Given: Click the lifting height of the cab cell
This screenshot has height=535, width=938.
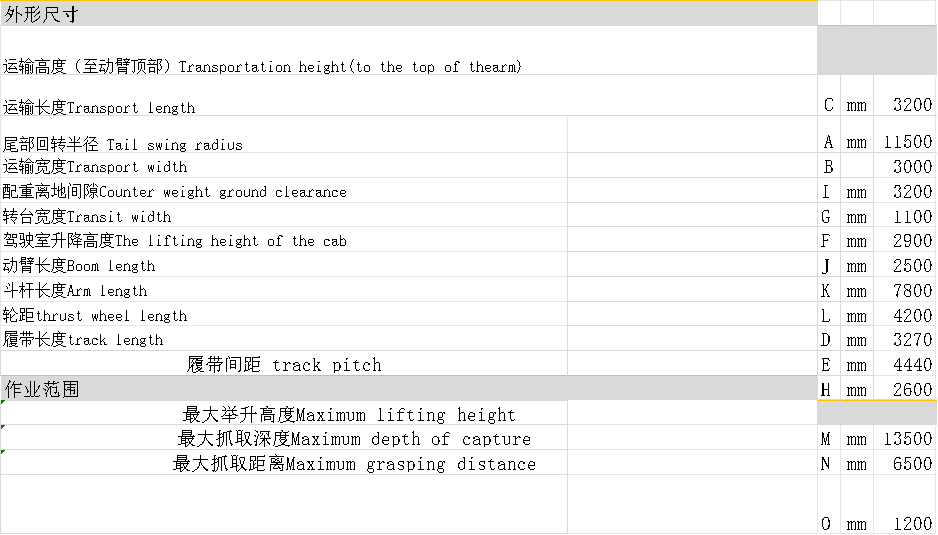Looking at the screenshot, I should 174,241.
